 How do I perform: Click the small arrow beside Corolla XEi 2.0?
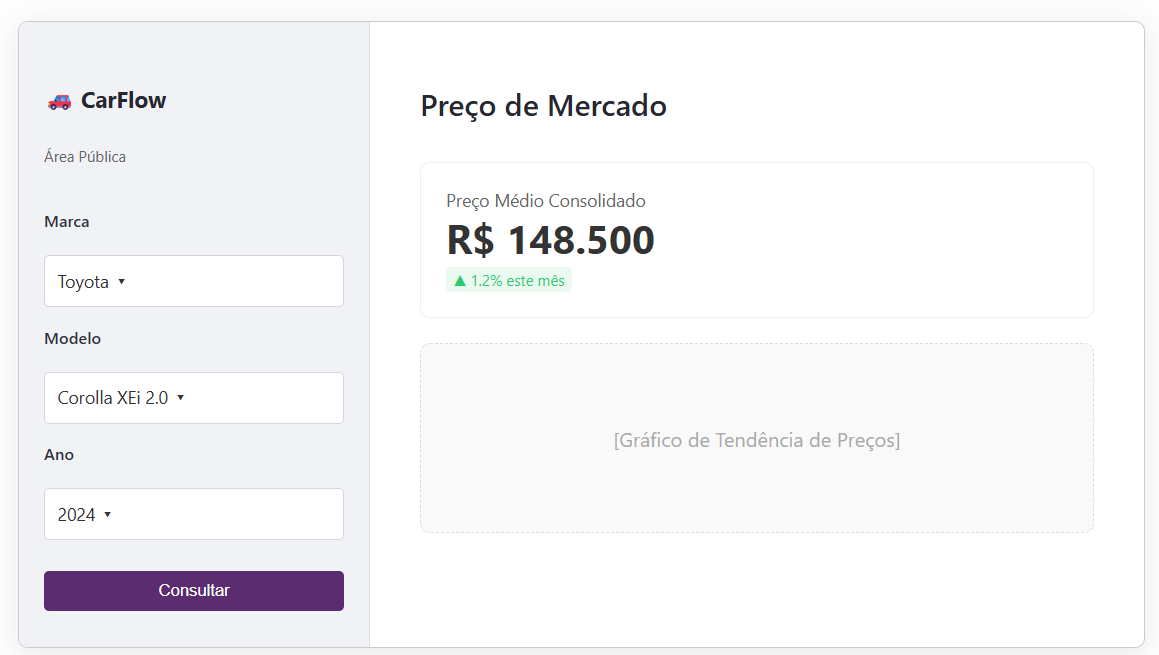click(x=180, y=398)
